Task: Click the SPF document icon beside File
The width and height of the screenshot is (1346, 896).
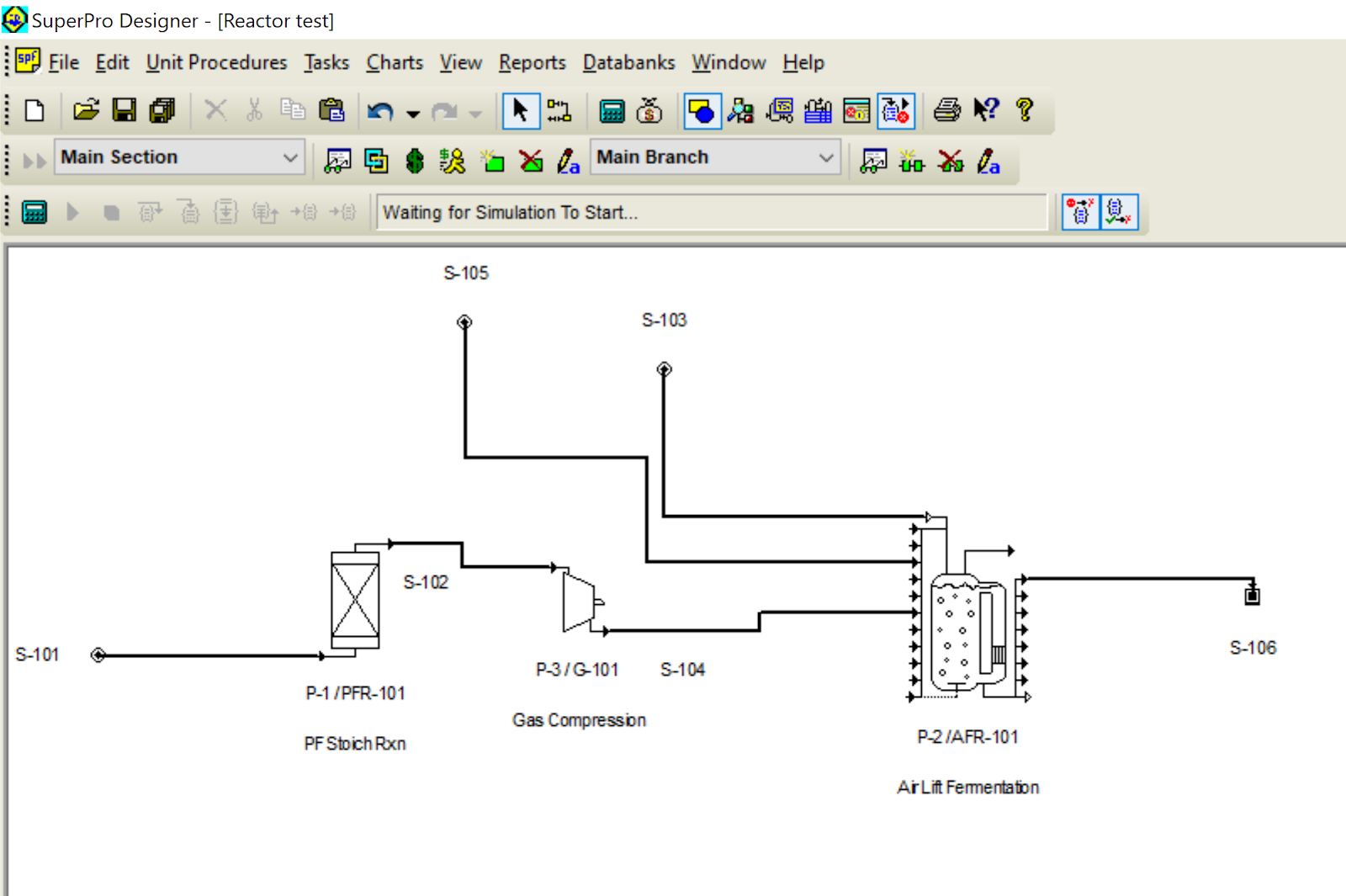Action: (x=28, y=60)
